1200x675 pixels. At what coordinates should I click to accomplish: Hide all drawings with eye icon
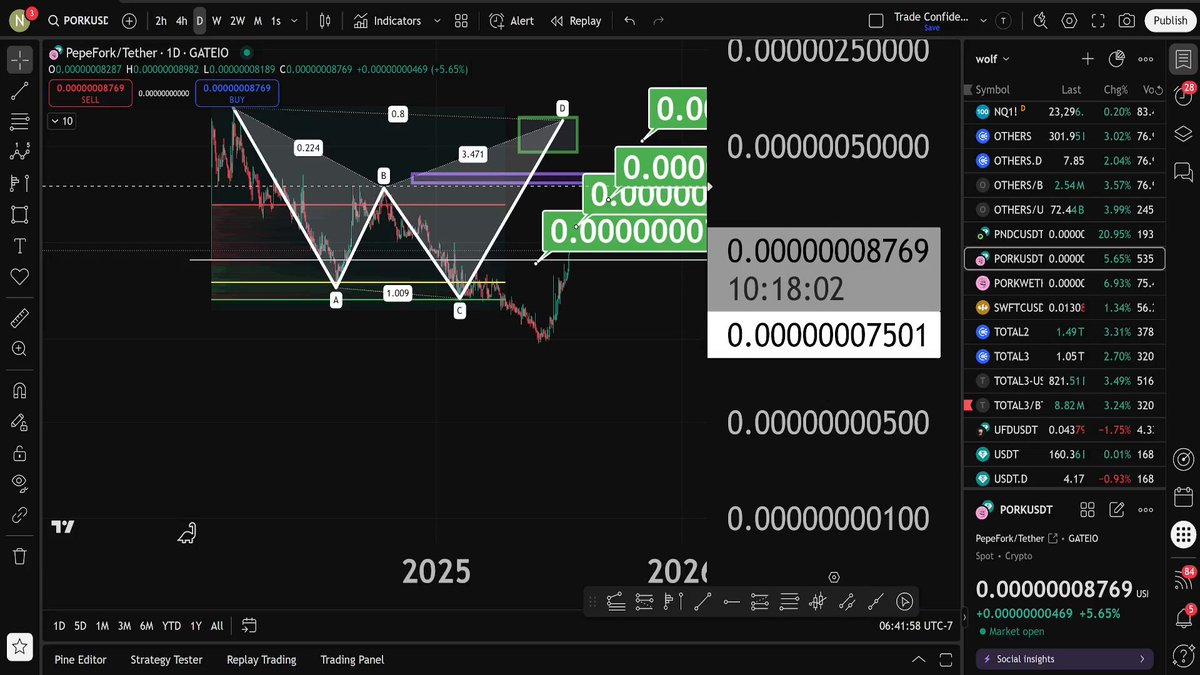19,484
